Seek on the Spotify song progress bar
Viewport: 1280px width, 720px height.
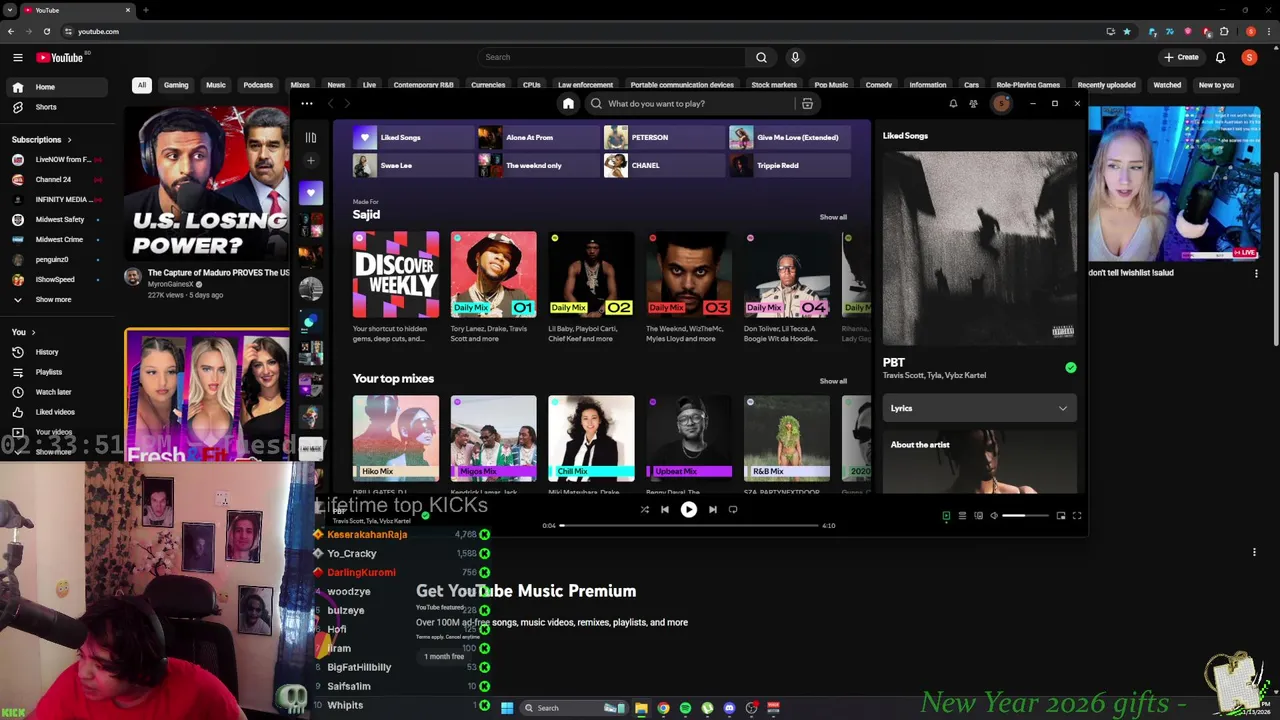(689, 525)
